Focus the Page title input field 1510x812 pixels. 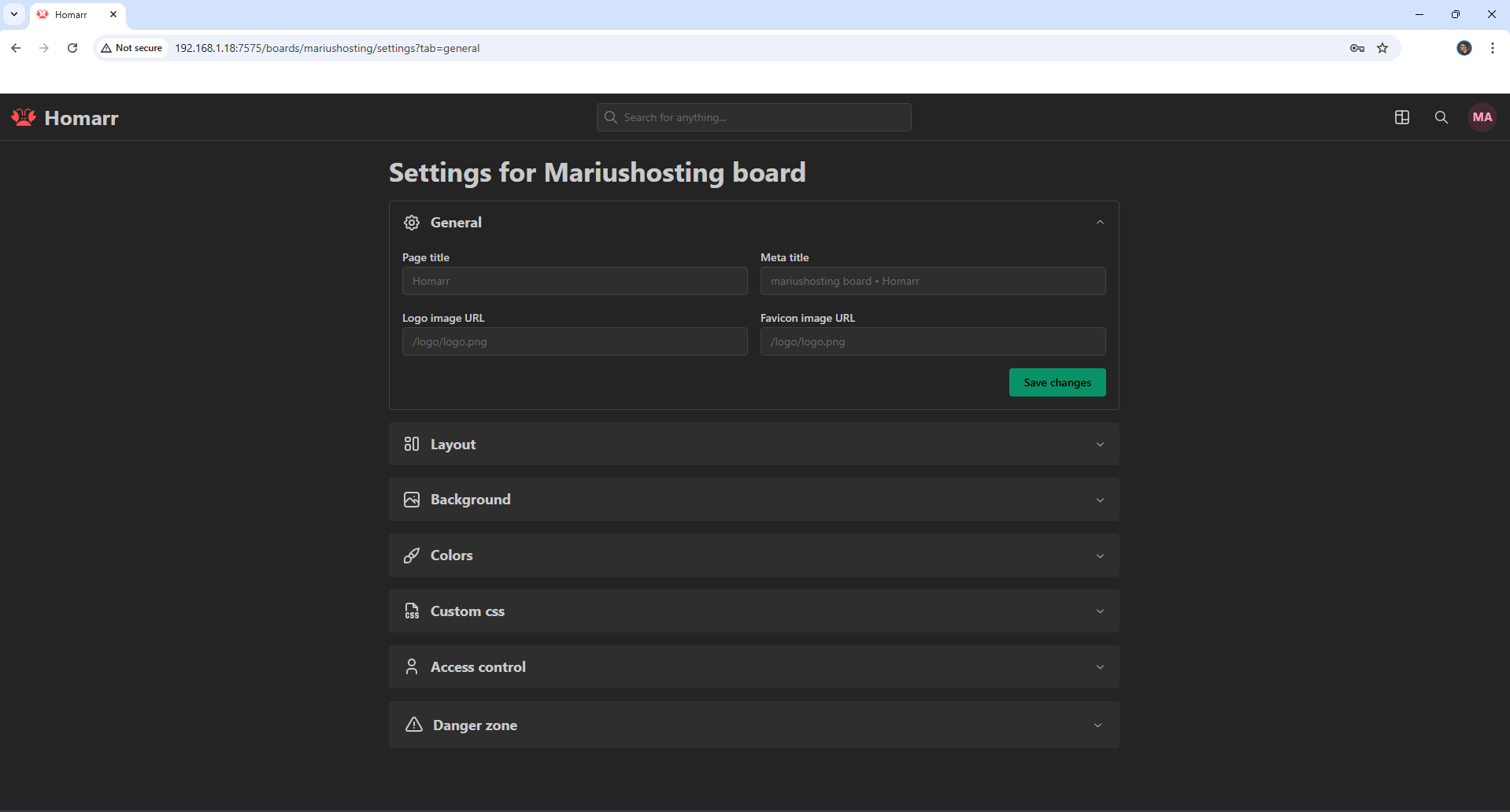(575, 281)
